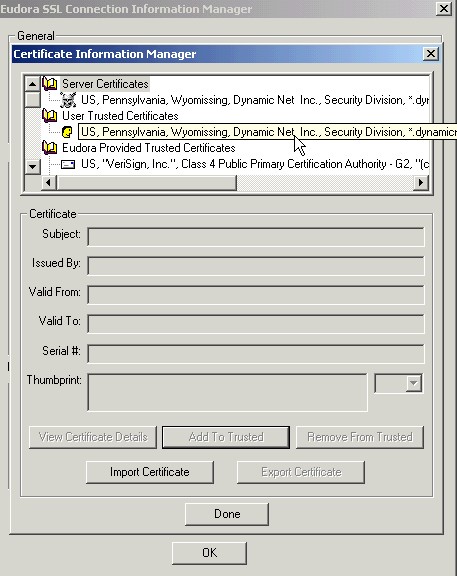Image resolution: width=457 pixels, height=576 pixels.
Task: Open the Thumbprint algorithm dropdown
Action: pos(413,383)
